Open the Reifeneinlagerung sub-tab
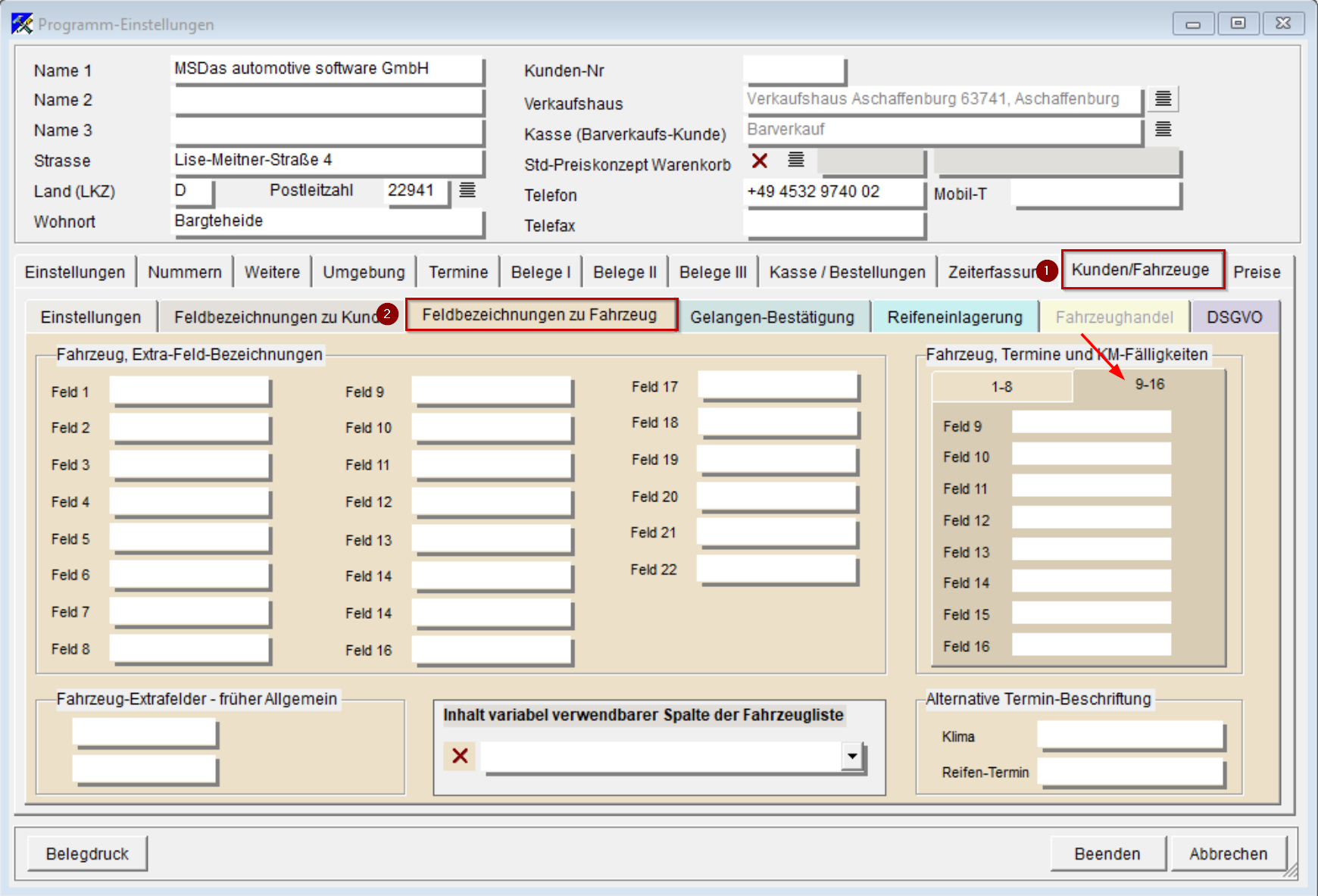 [x=954, y=317]
